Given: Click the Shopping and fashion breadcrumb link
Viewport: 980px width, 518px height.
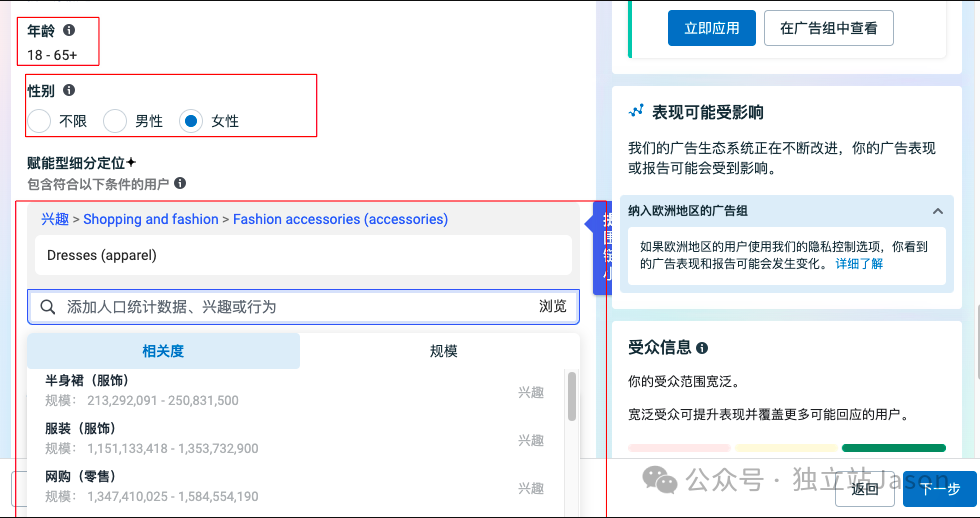Looking at the screenshot, I should coord(151,219).
